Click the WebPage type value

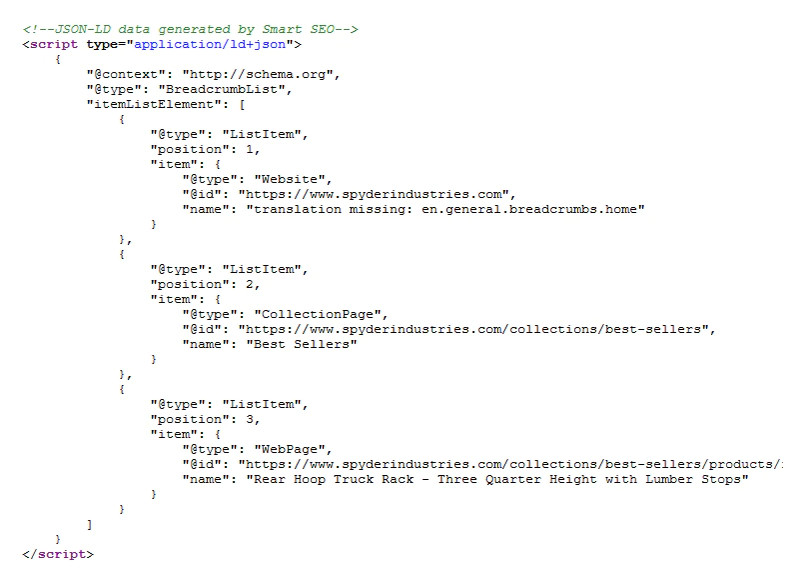click(290, 449)
